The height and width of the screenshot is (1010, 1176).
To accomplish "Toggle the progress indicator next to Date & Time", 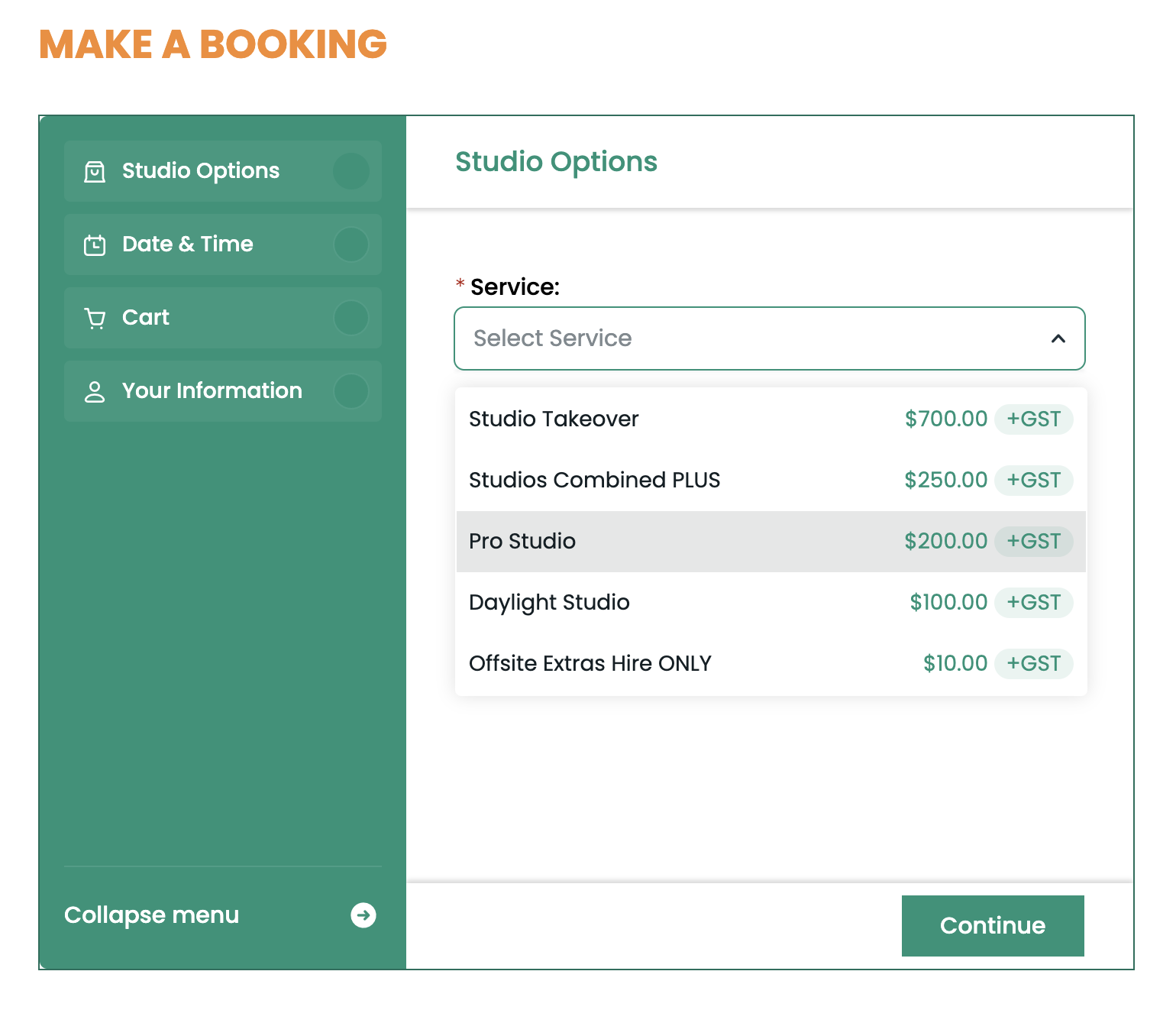I will coord(351,244).
